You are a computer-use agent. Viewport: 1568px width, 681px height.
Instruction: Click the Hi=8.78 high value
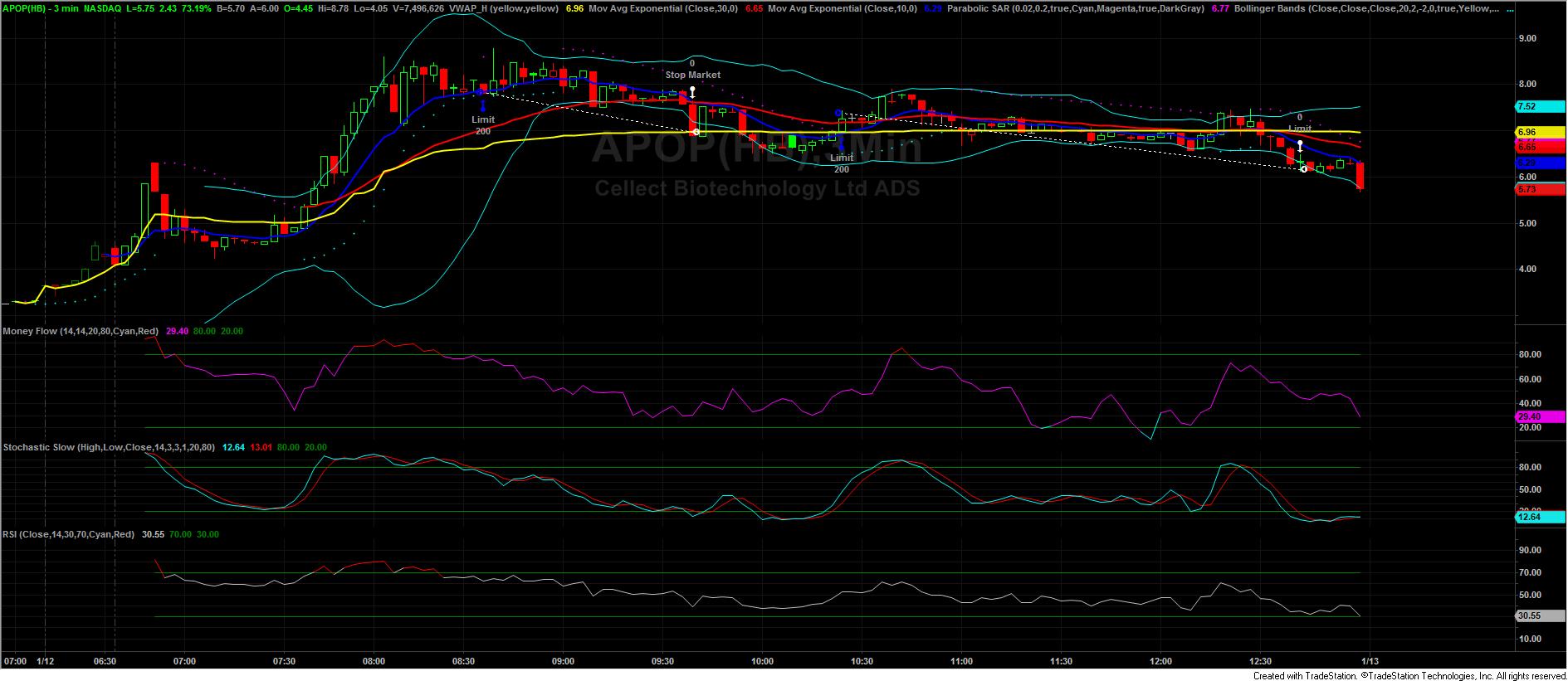(x=331, y=8)
